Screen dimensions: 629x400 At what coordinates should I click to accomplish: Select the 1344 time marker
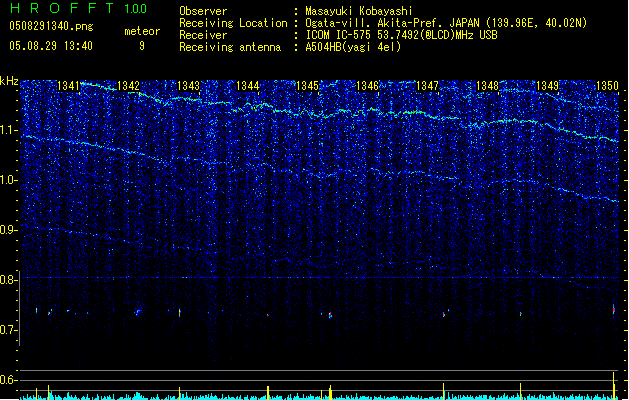[x=248, y=87]
